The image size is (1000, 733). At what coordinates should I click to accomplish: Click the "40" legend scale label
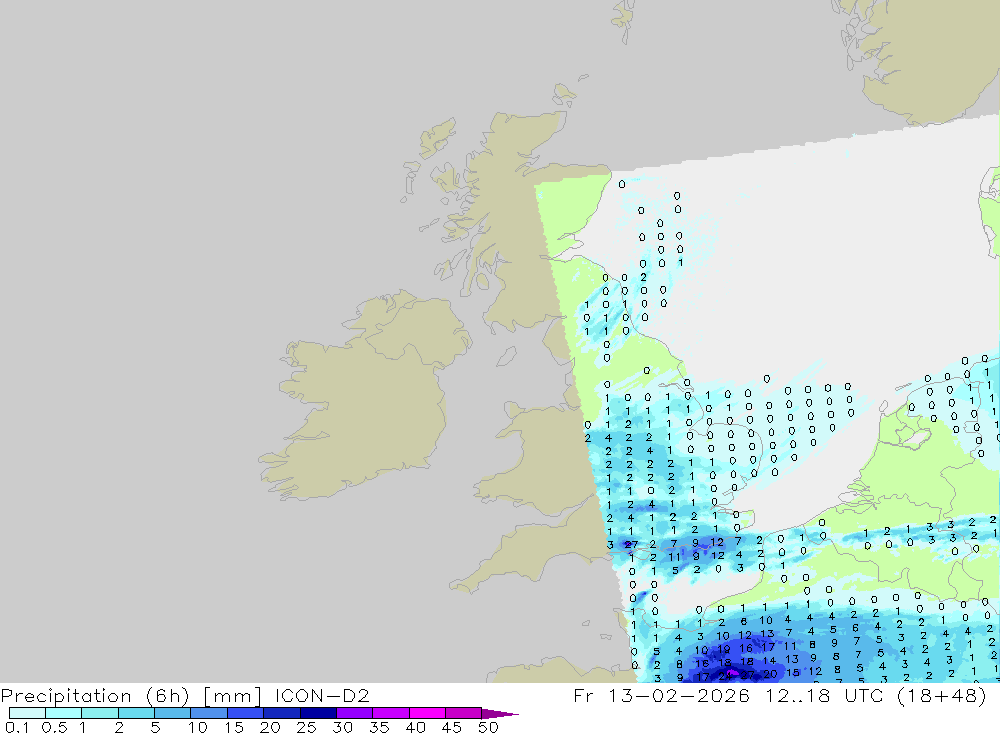(416, 727)
